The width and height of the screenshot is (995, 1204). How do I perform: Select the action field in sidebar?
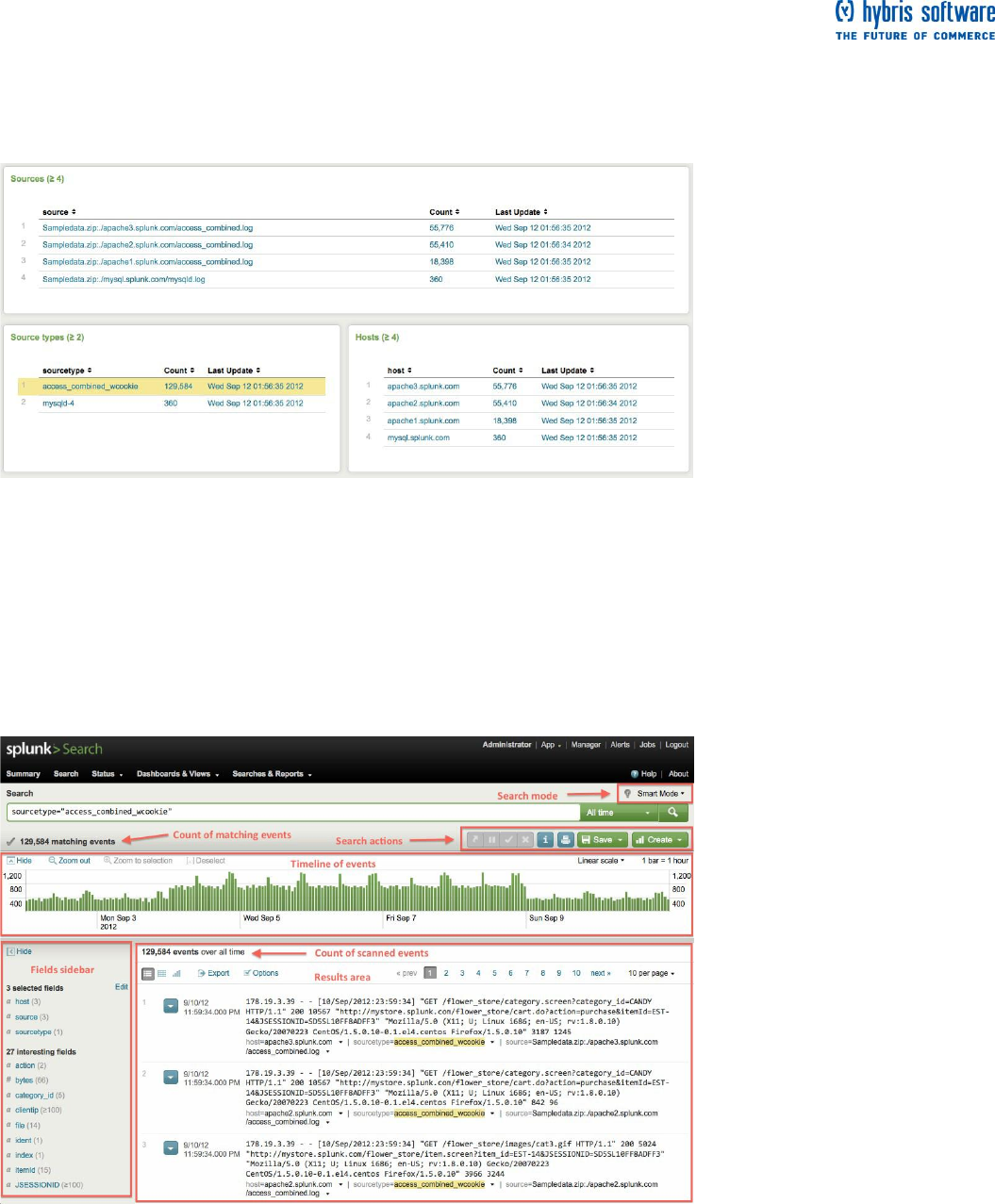click(x=25, y=1065)
